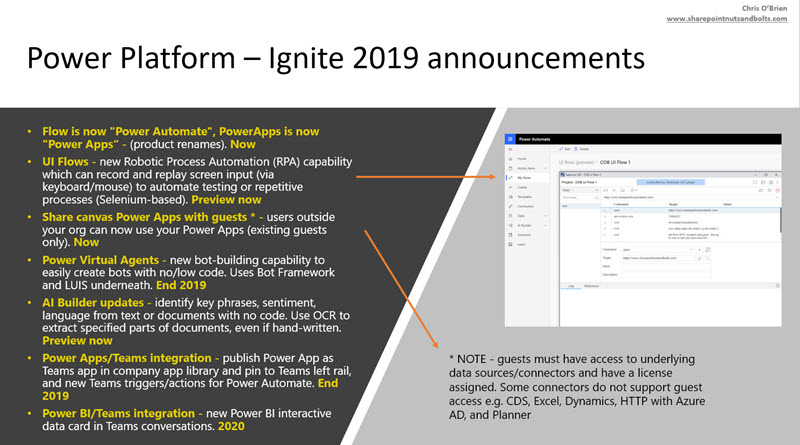Click the 'UI Flows' bullet heading
800x445 pixels.
click(65, 162)
